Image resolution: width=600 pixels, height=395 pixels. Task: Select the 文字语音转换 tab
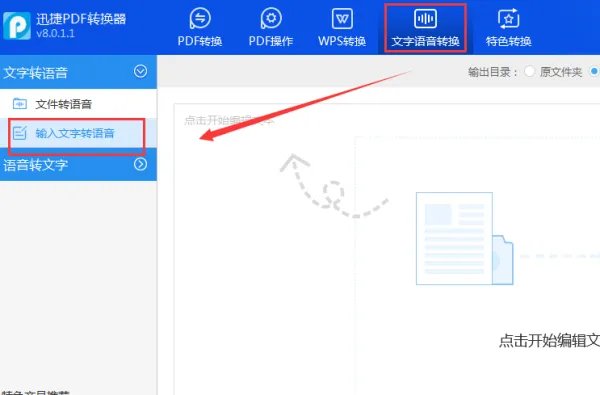point(425,28)
